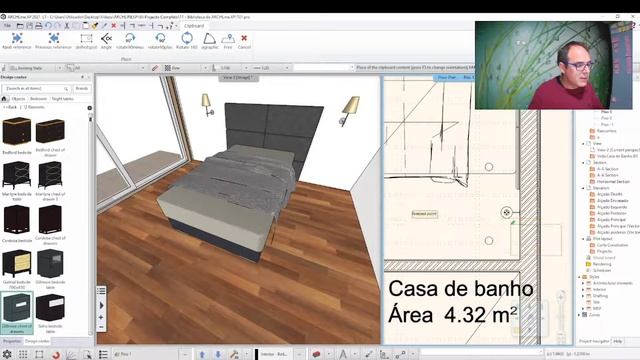Cancel the clipboard placement
The width and height of the screenshot is (640, 360).
[244, 38]
